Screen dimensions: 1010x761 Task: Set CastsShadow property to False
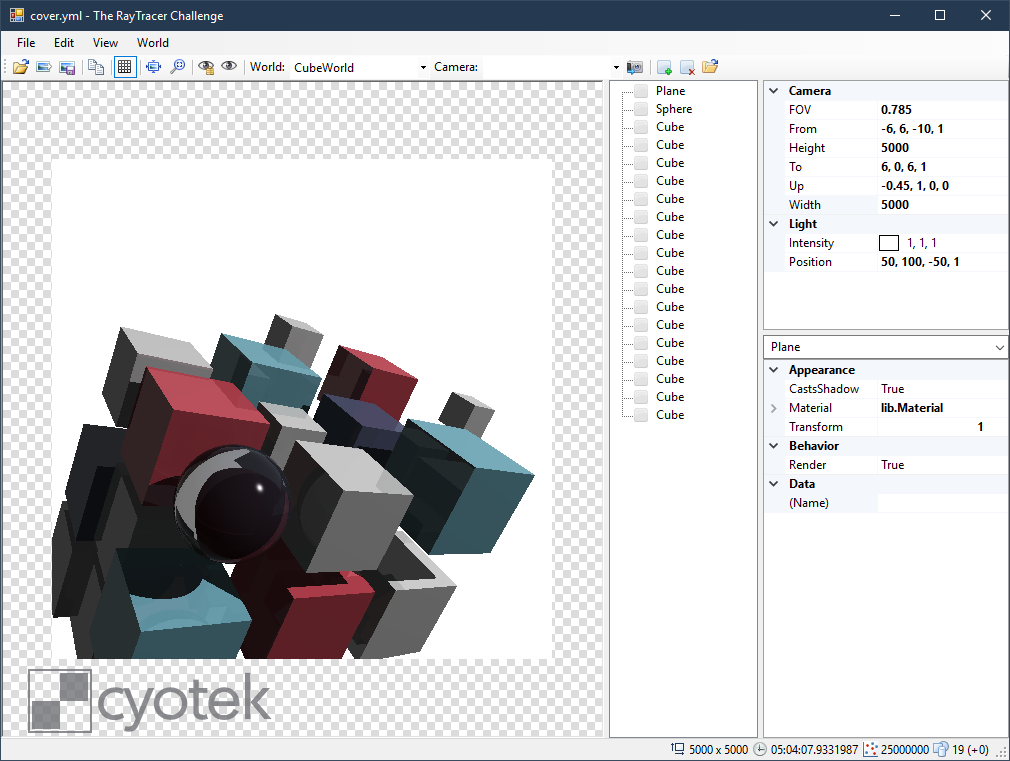click(x=940, y=388)
